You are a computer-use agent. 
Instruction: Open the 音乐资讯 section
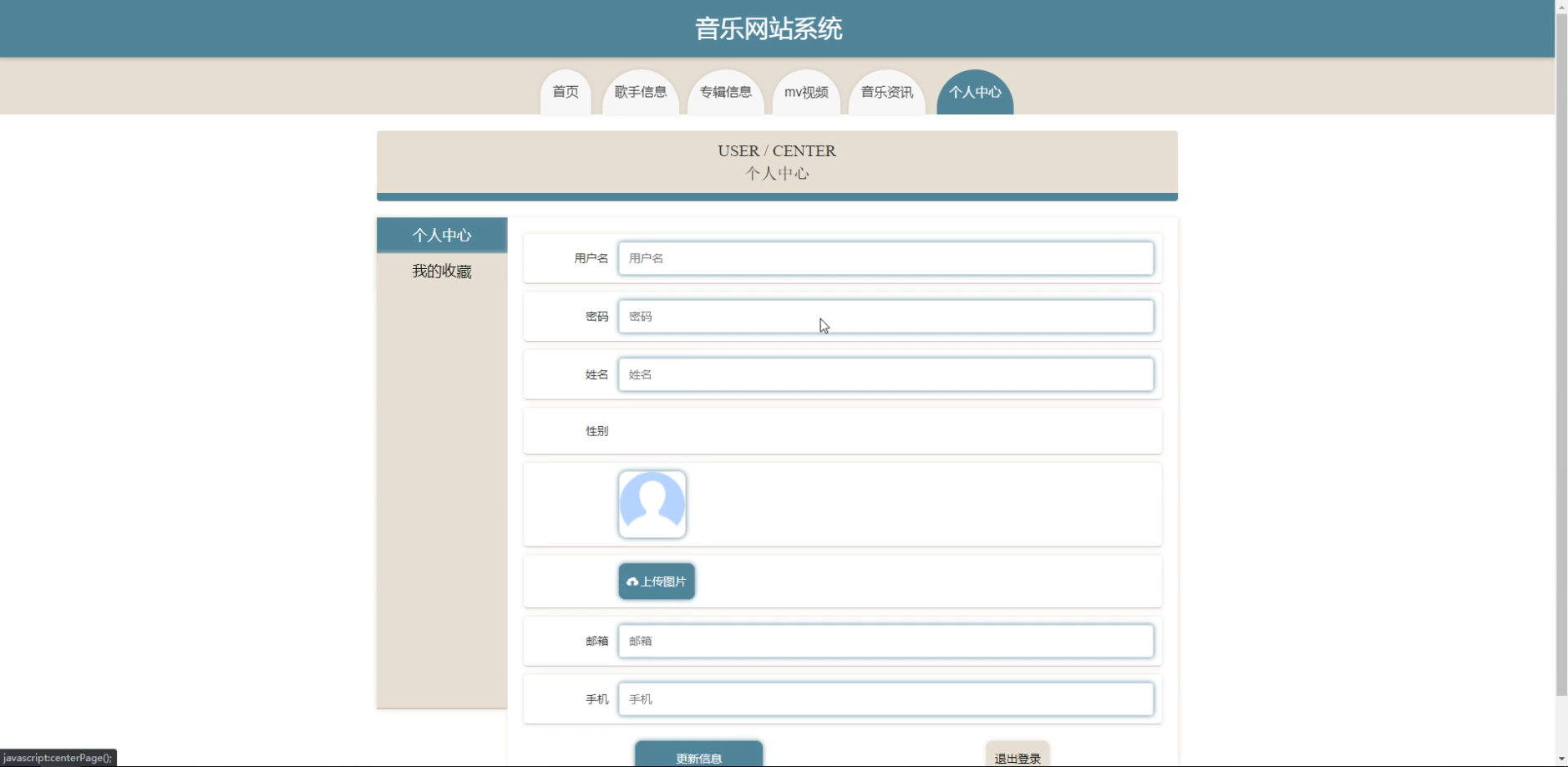(886, 92)
